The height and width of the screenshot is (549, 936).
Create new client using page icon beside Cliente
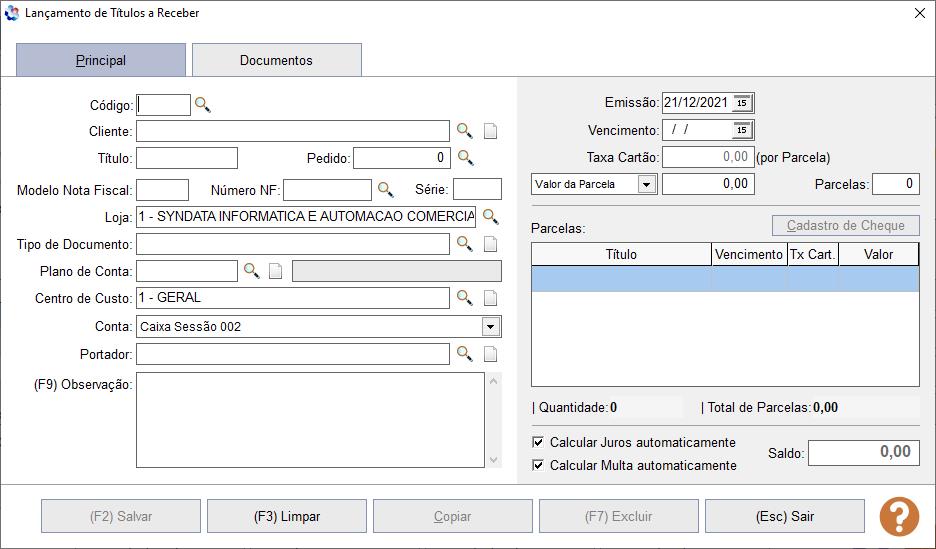tap(490, 131)
